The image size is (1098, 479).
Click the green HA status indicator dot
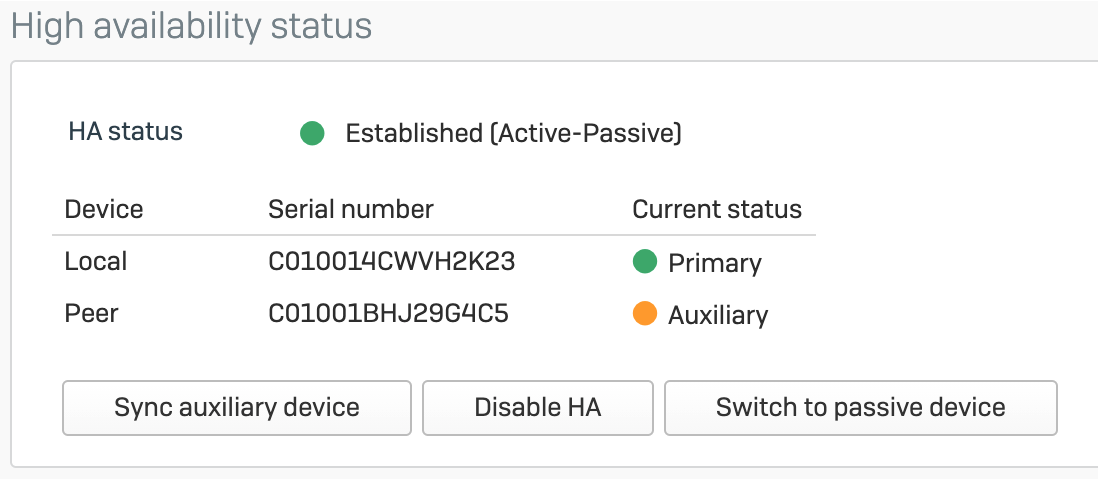click(x=312, y=133)
